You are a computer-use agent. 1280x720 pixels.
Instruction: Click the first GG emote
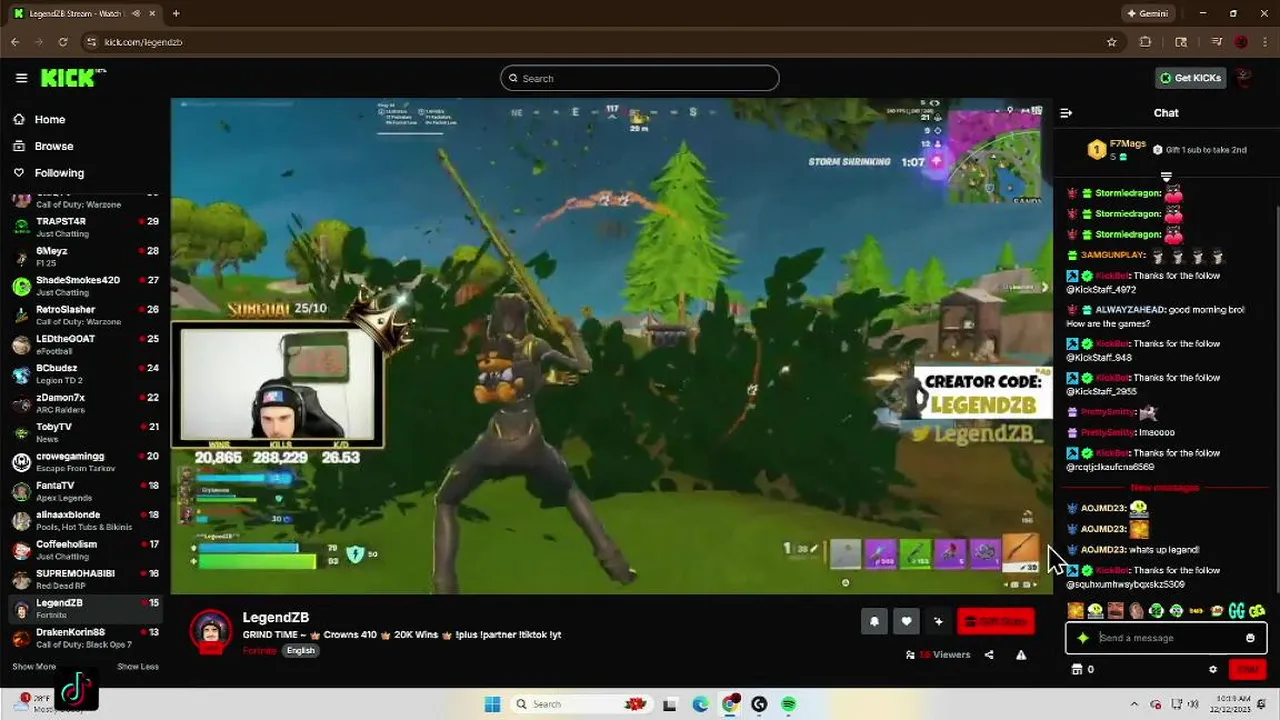point(1236,610)
